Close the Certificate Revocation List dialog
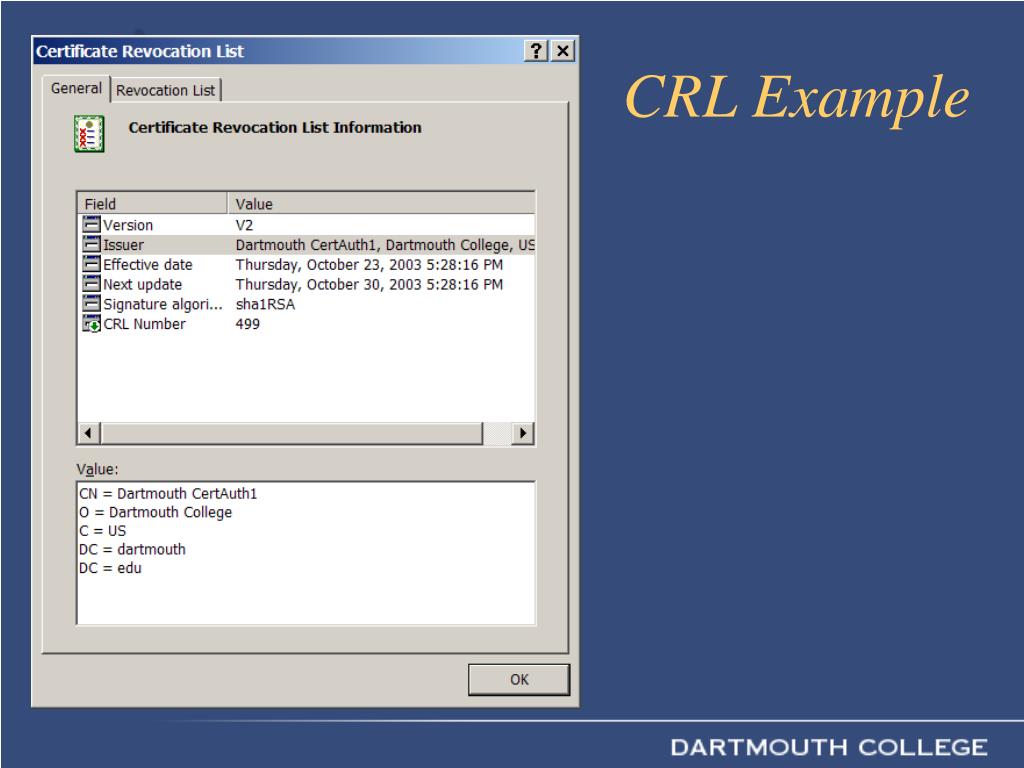 pyautogui.click(x=562, y=51)
